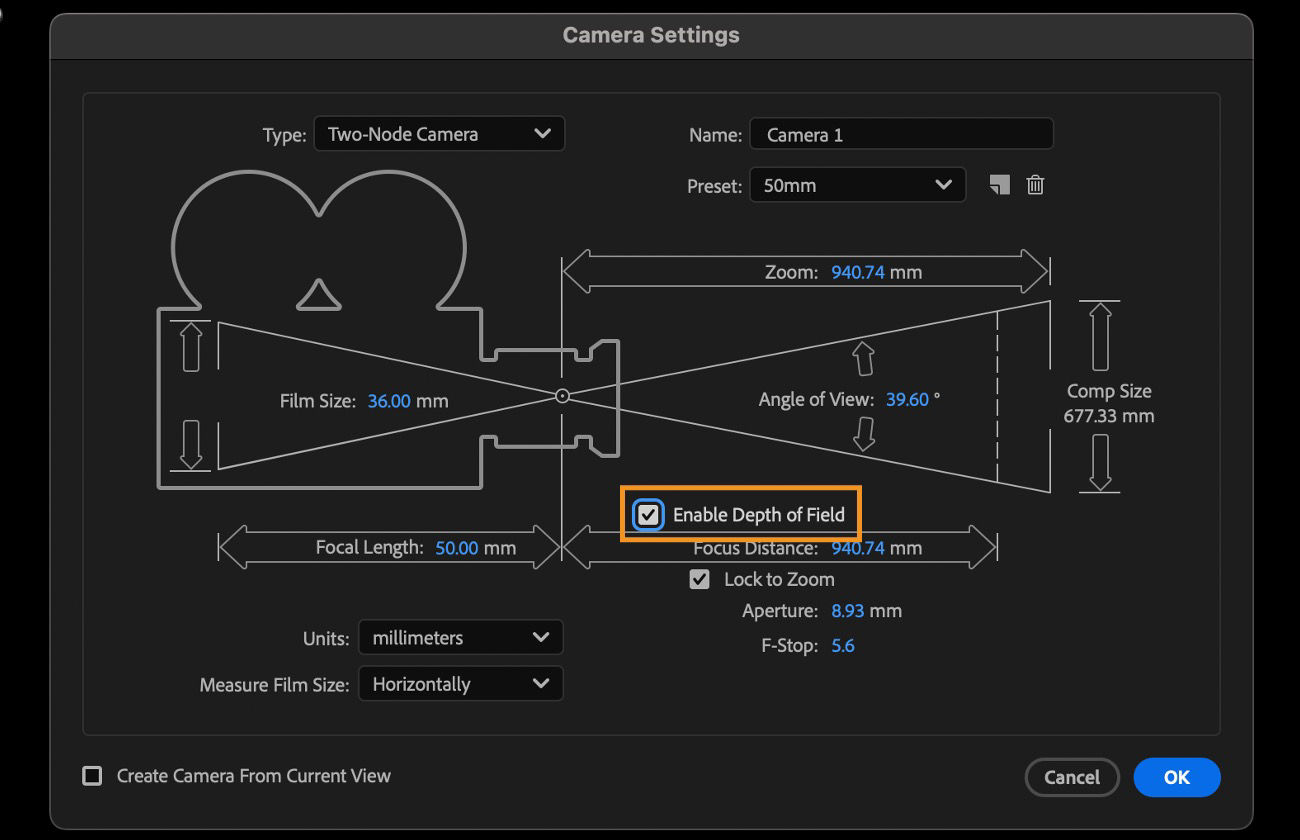Select the Film Size value 36.00
The width and height of the screenshot is (1300, 840).
click(x=389, y=401)
